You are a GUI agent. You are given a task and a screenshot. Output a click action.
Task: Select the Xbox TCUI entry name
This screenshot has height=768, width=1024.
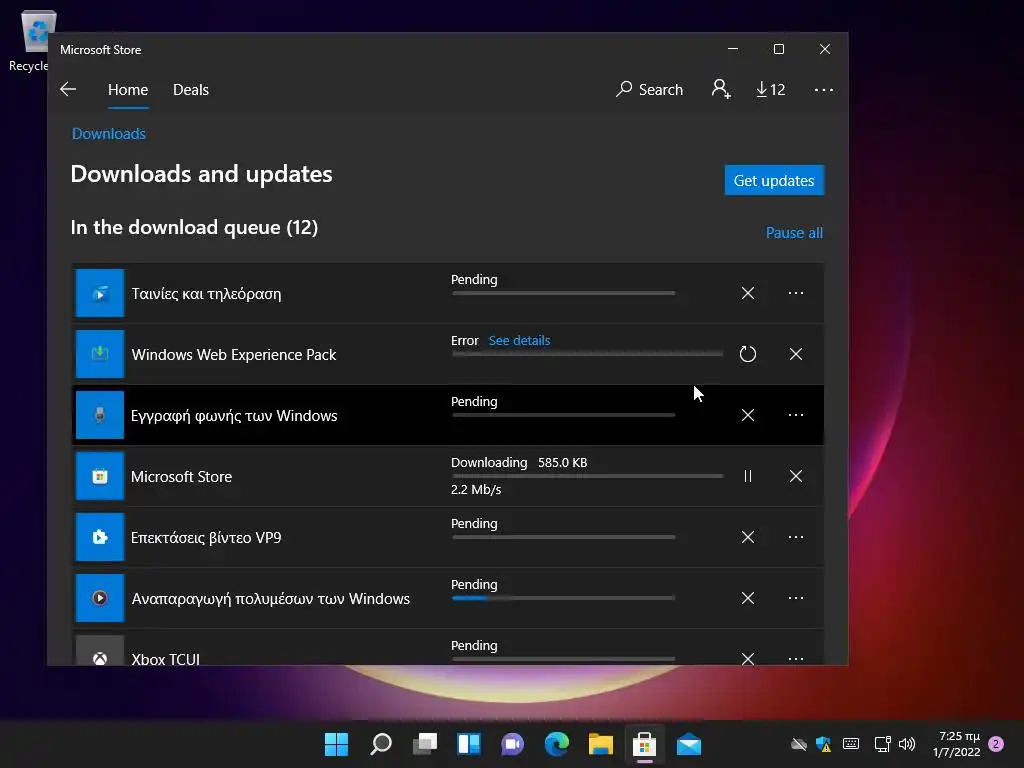165,658
